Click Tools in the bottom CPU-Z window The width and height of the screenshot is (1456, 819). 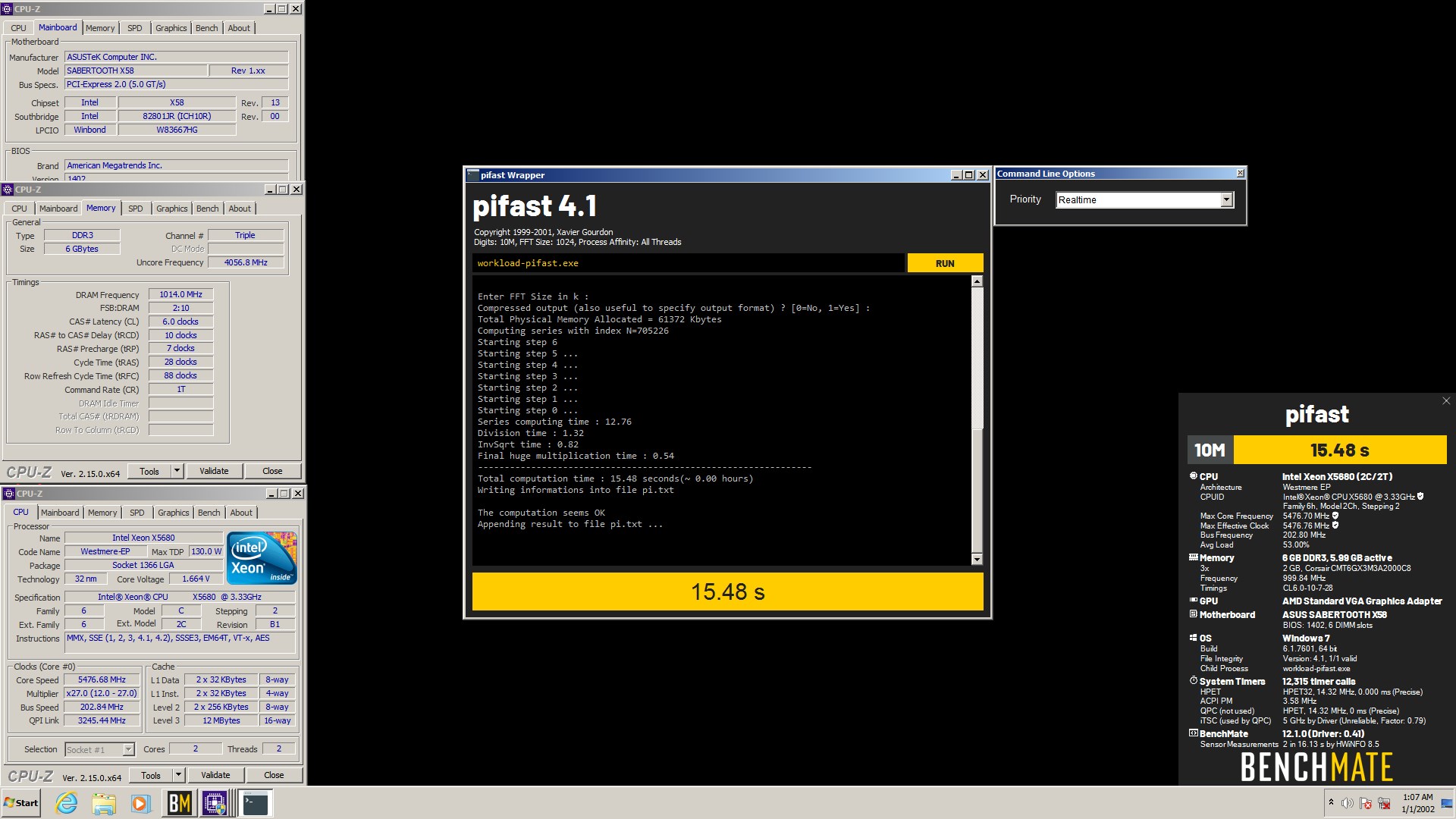tap(151, 775)
